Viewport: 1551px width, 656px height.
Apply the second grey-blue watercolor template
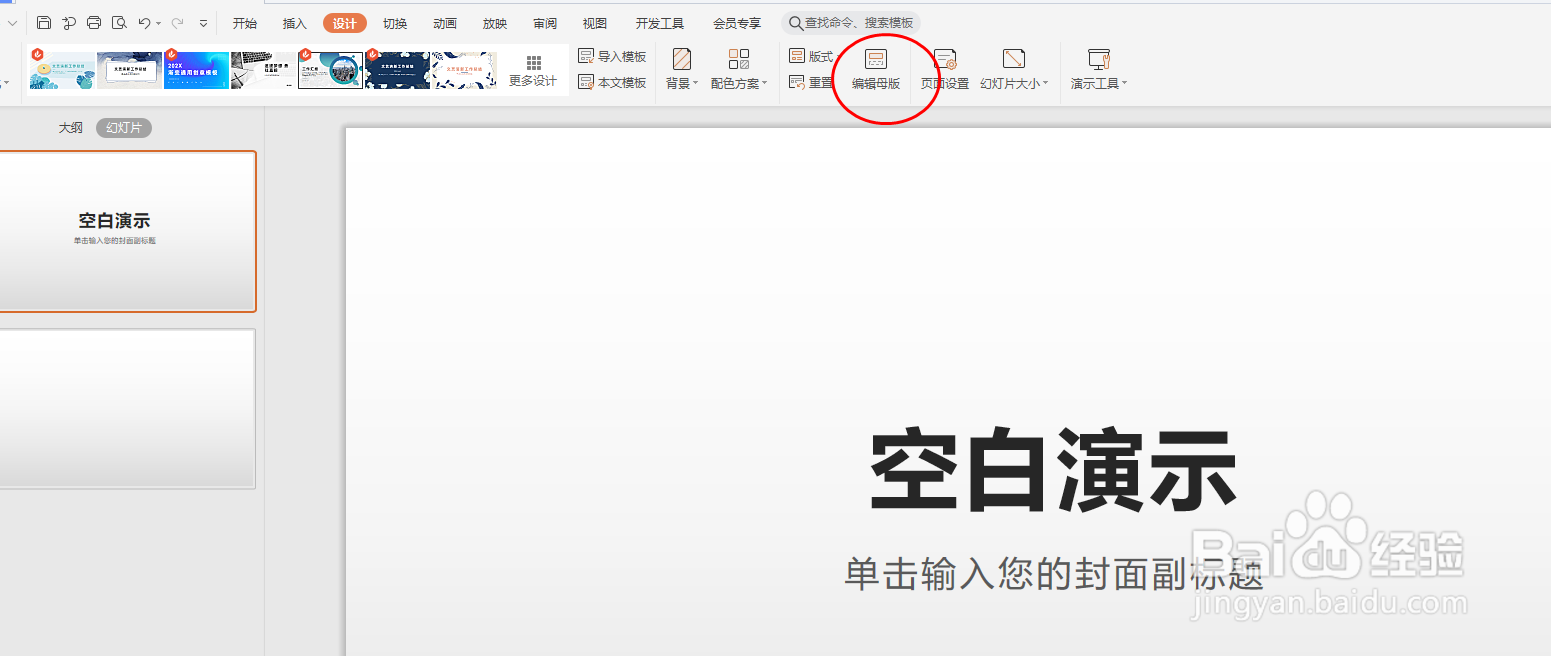pyautogui.click(x=130, y=71)
